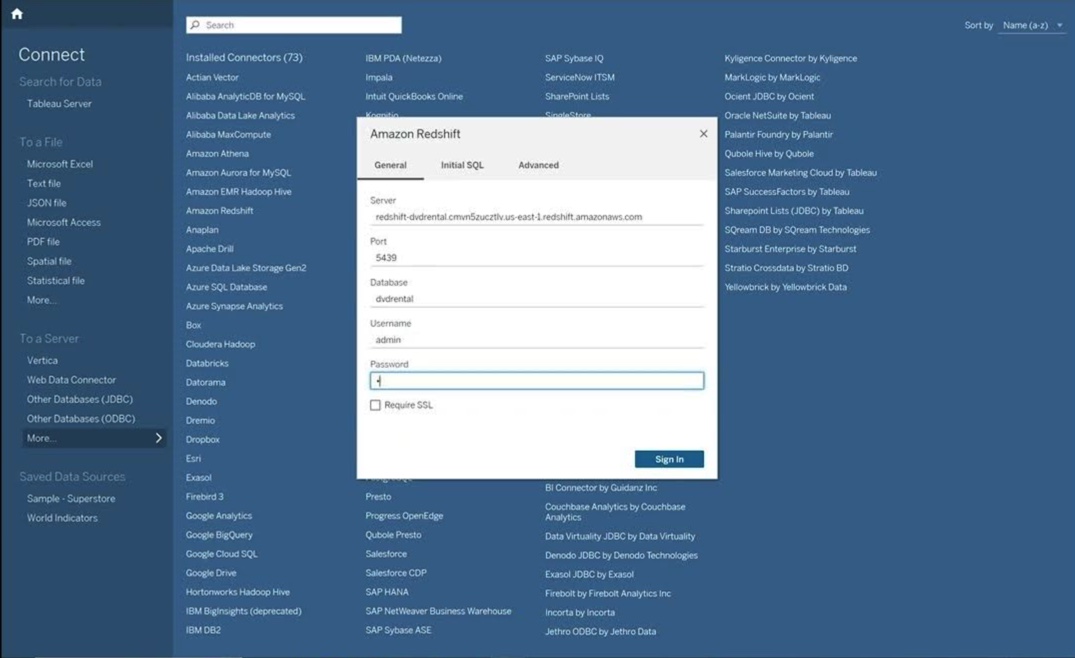
Task: Click the home icon at top left
Action: click(16, 14)
